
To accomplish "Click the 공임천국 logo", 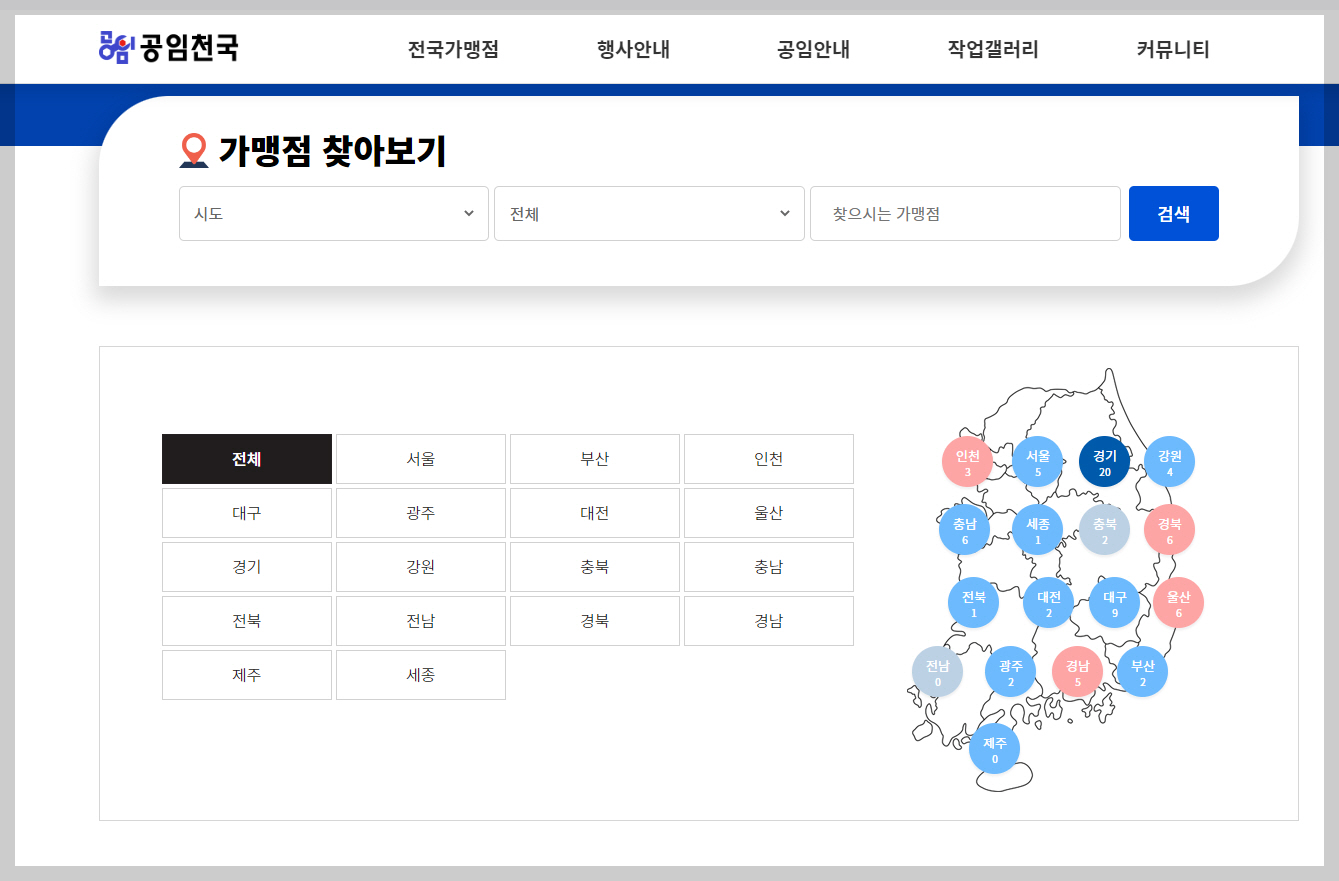I will [x=169, y=47].
